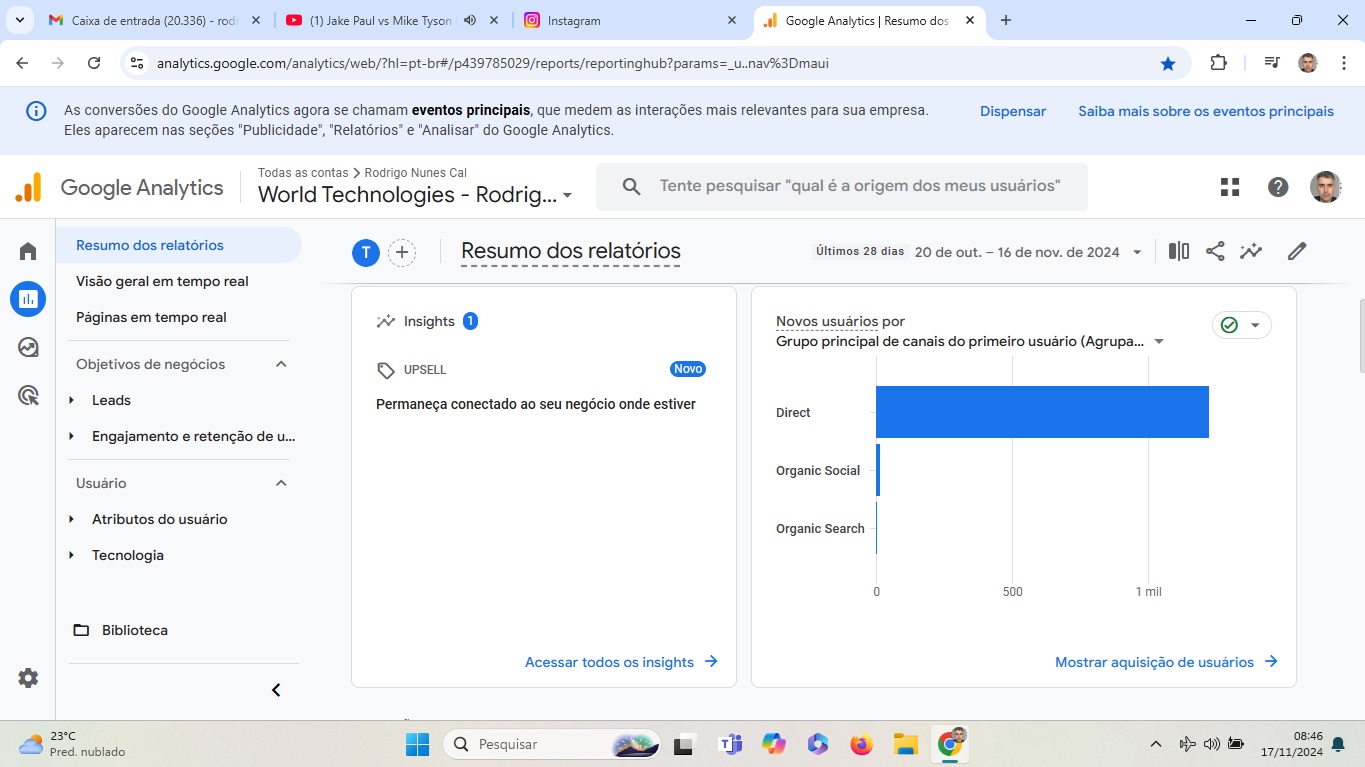
Task: Open Microsoft Teams from taskbar
Action: point(730,744)
